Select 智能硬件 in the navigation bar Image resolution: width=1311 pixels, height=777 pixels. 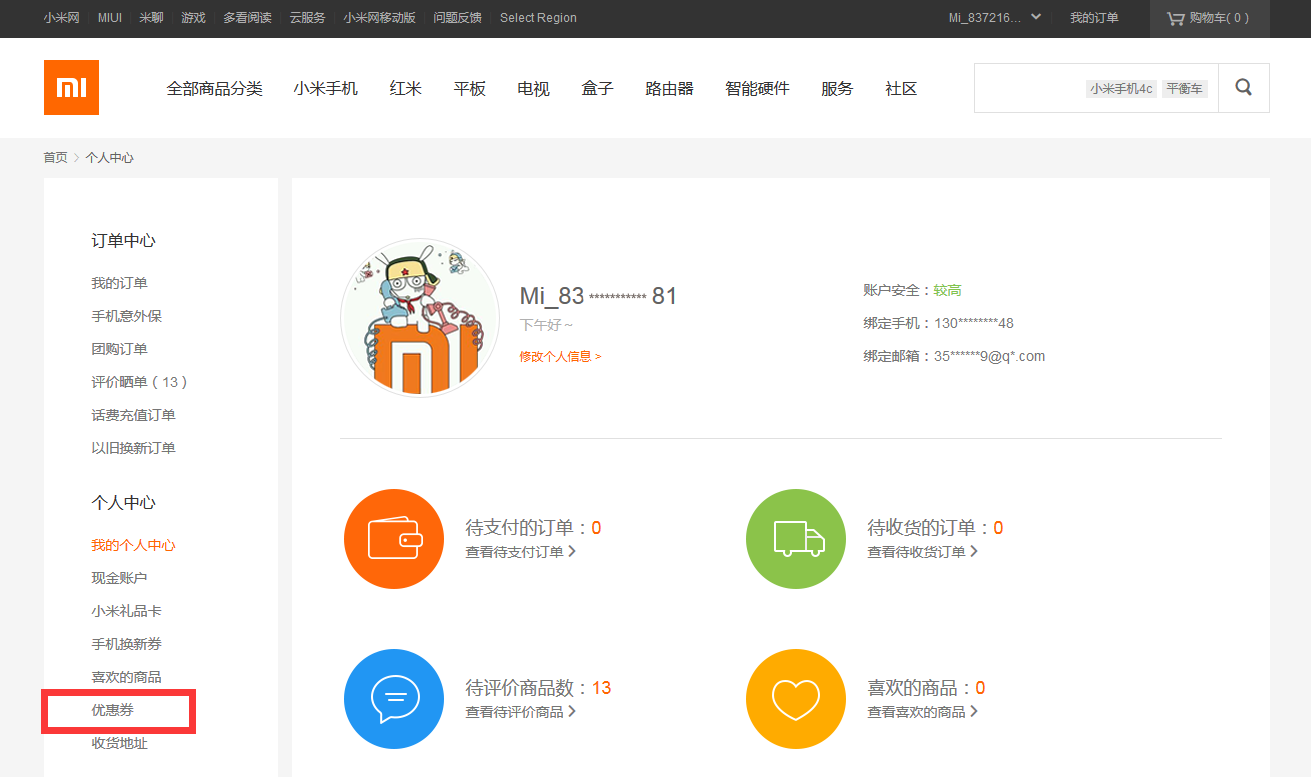click(757, 89)
